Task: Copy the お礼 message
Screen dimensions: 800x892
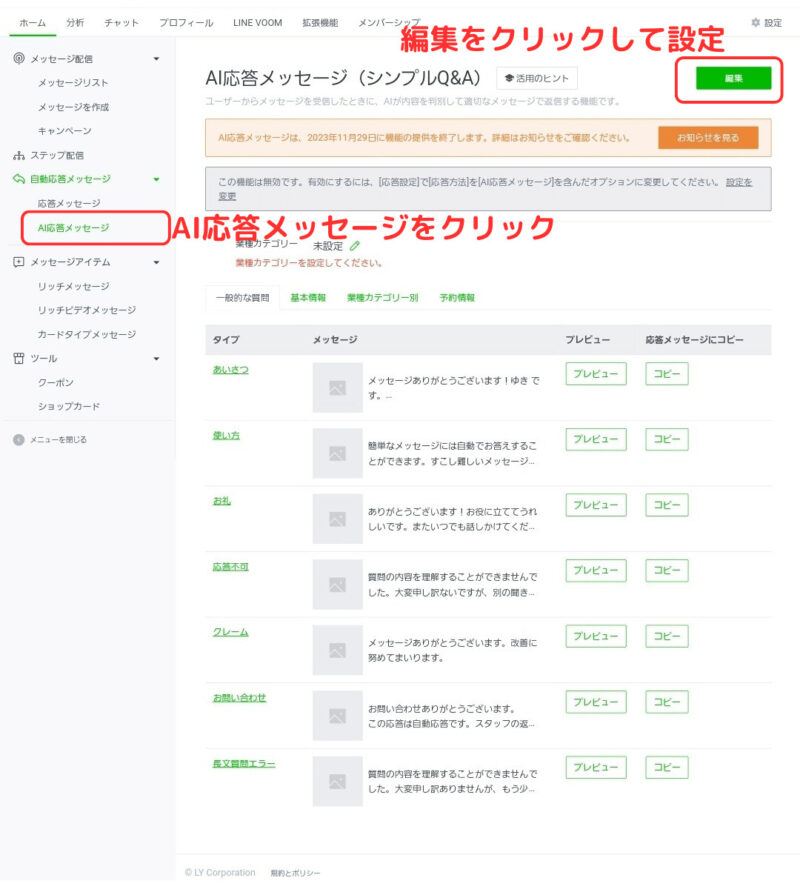Action: point(667,505)
